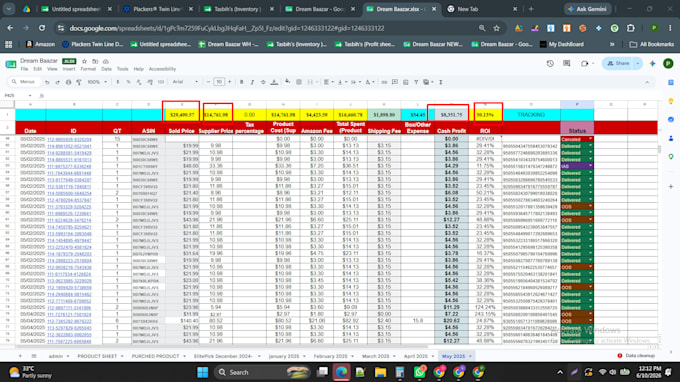The image size is (680, 382).
Task: Click the Share button
Action: [618, 63]
